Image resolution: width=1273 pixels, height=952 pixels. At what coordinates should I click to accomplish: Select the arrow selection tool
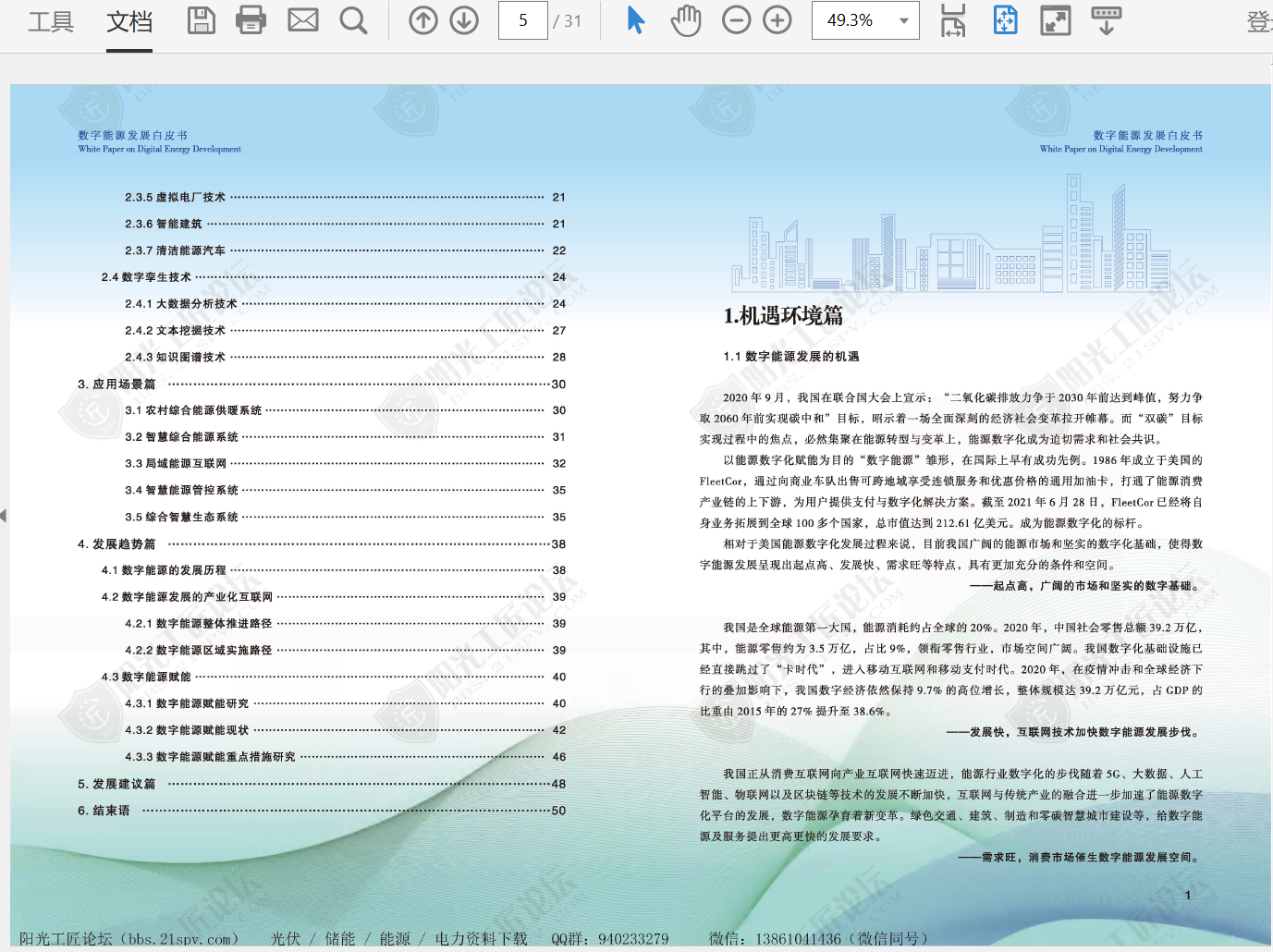tap(635, 20)
